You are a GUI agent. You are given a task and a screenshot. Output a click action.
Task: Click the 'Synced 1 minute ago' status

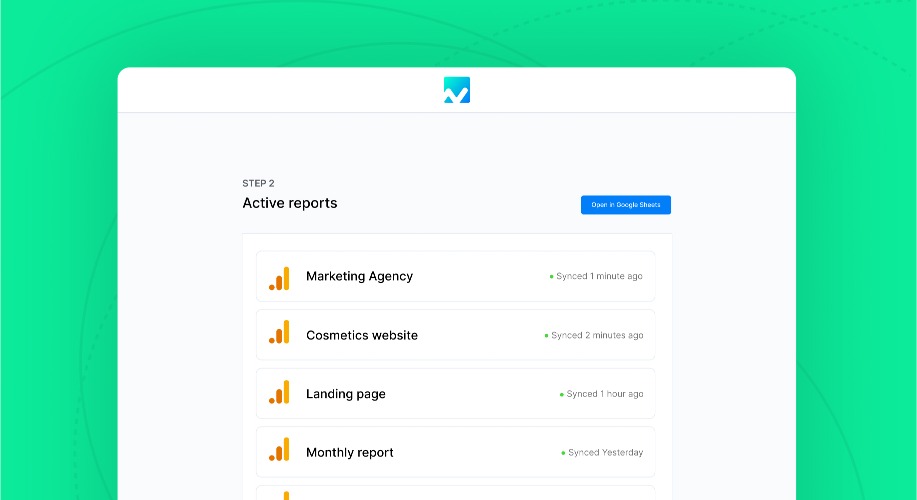pos(596,276)
